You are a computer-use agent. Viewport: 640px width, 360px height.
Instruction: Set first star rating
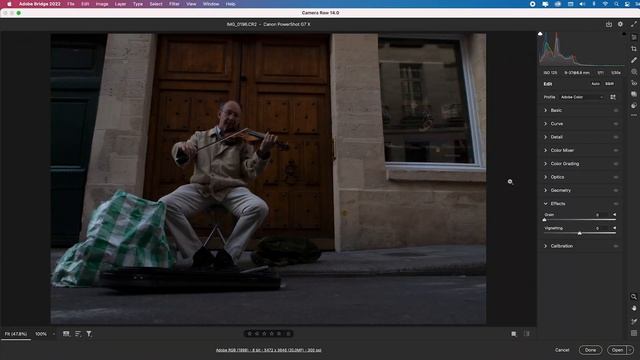249,334
